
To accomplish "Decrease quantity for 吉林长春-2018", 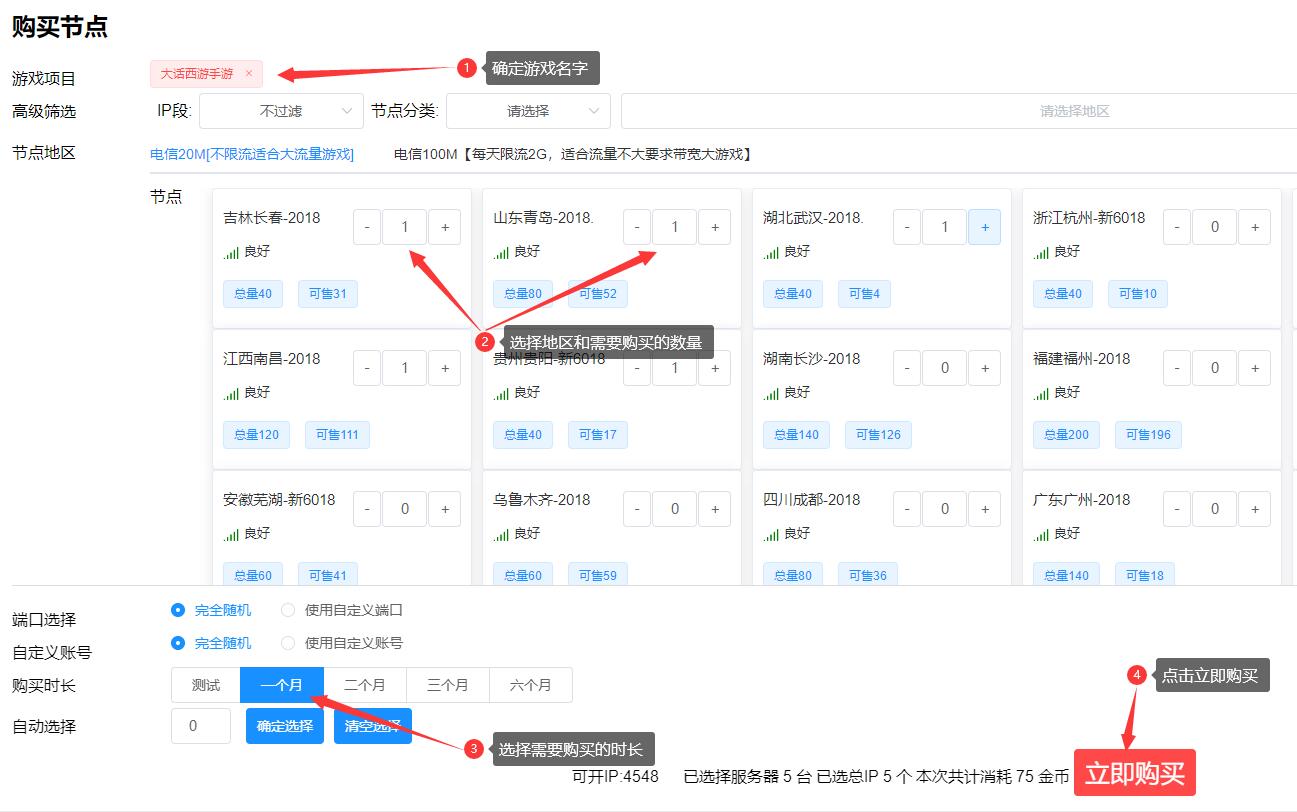I will [367, 227].
